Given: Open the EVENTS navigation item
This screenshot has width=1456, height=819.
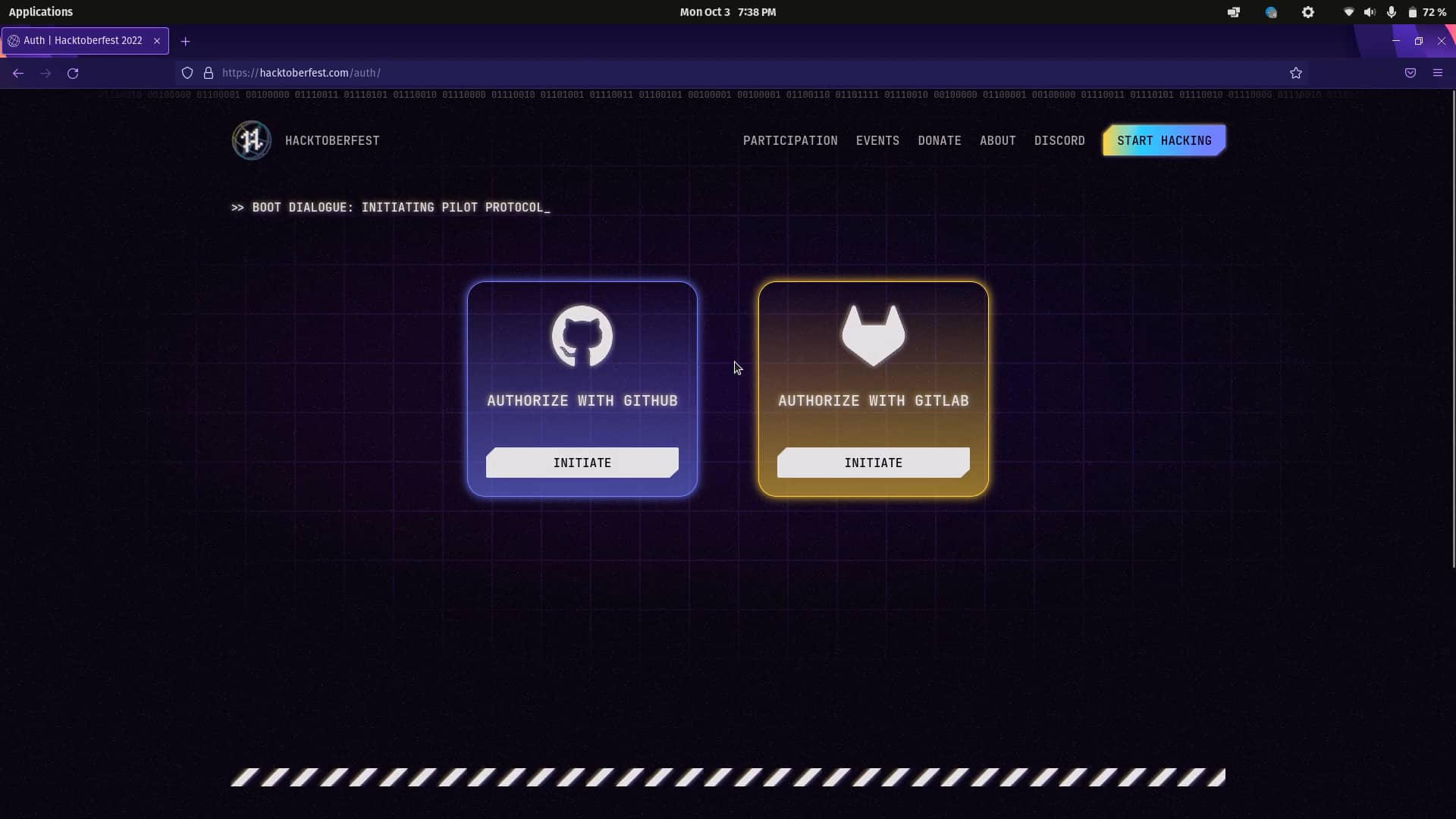Looking at the screenshot, I should pos(877,140).
